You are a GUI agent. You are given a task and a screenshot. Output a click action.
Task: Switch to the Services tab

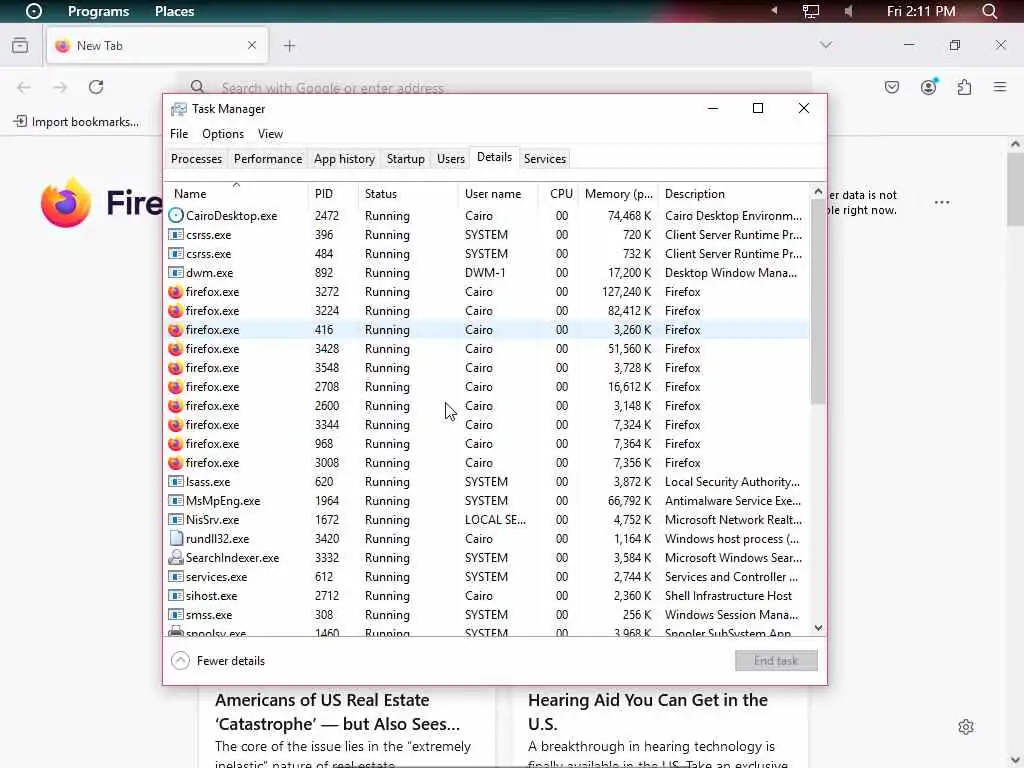[545, 159]
